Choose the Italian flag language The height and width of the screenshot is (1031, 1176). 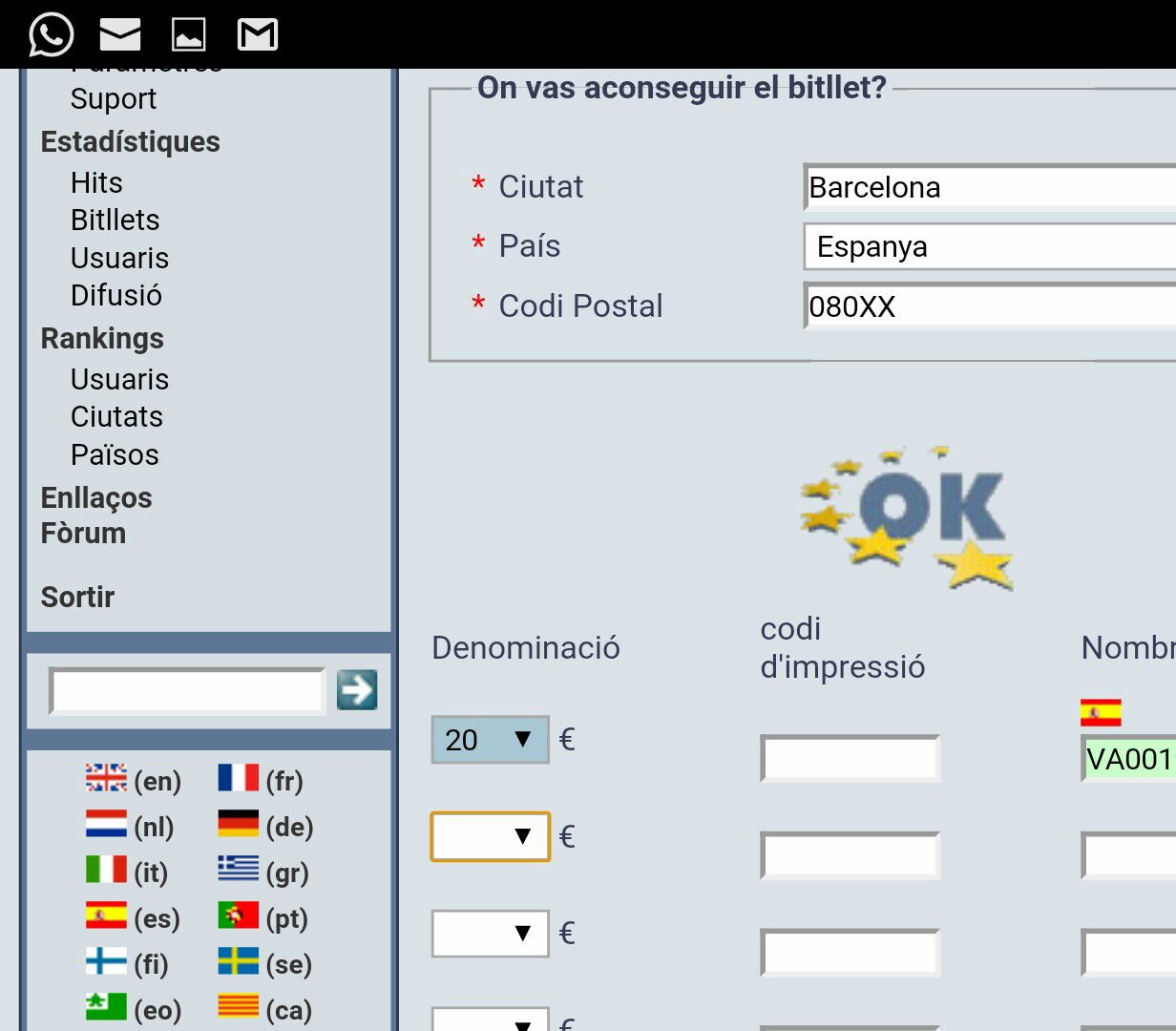(x=106, y=870)
